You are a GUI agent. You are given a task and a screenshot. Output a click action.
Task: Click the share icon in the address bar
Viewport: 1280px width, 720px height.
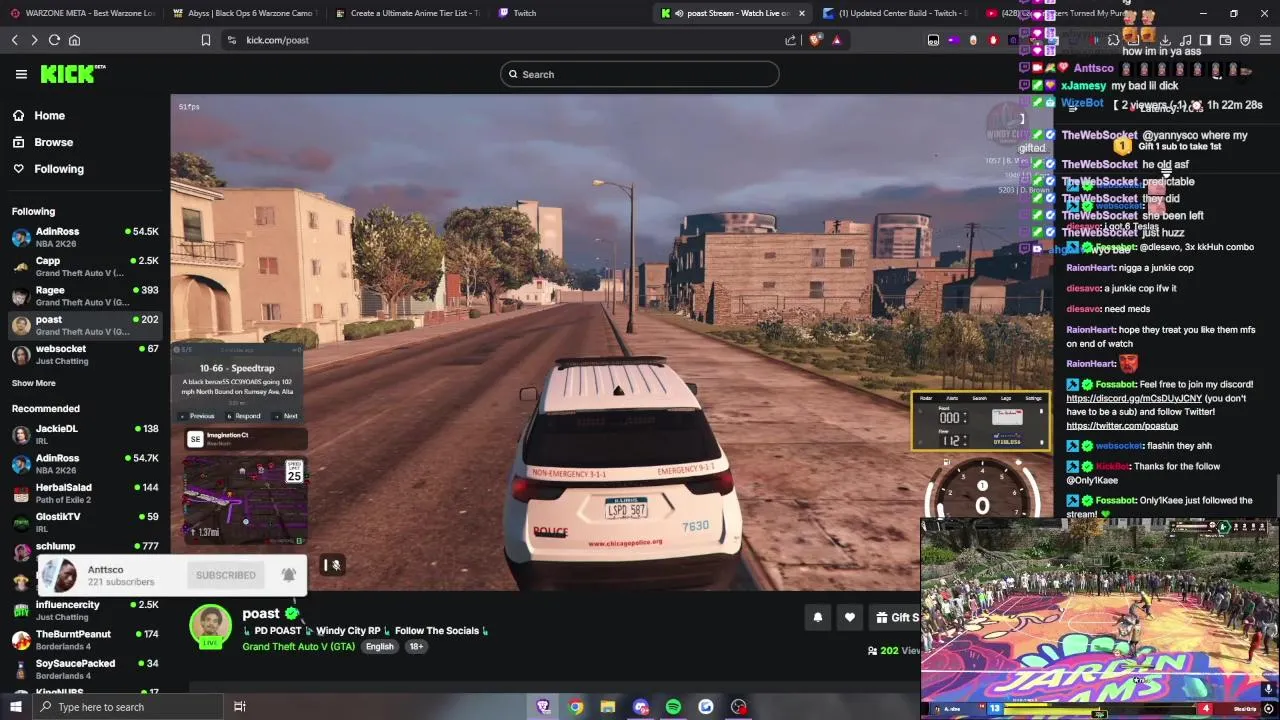click(x=790, y=40)
